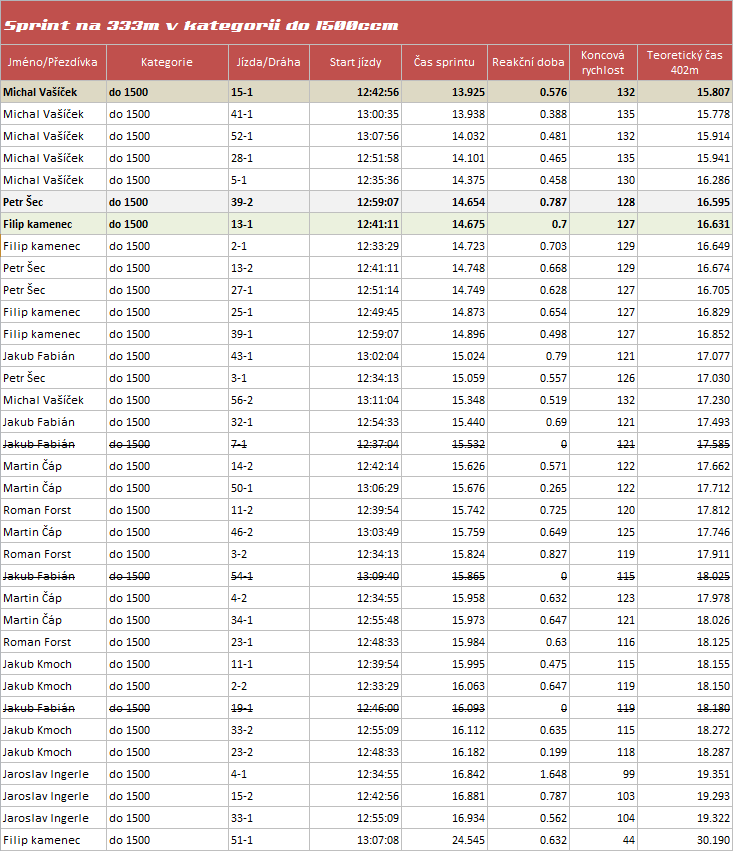Click the 'Koncová rychlost' column header
The image size is (733, 851).
[603, 62]
